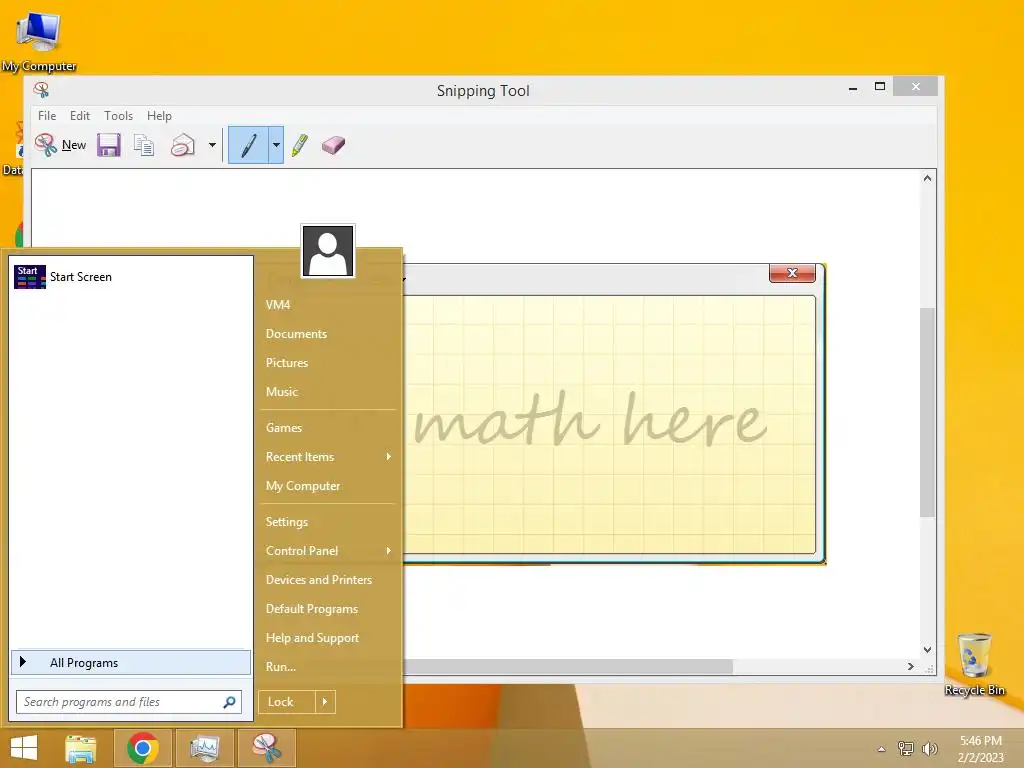Open the monitor app in the taskbar
This screenshot has width=1024, height=768.
[x=204, y=748]
